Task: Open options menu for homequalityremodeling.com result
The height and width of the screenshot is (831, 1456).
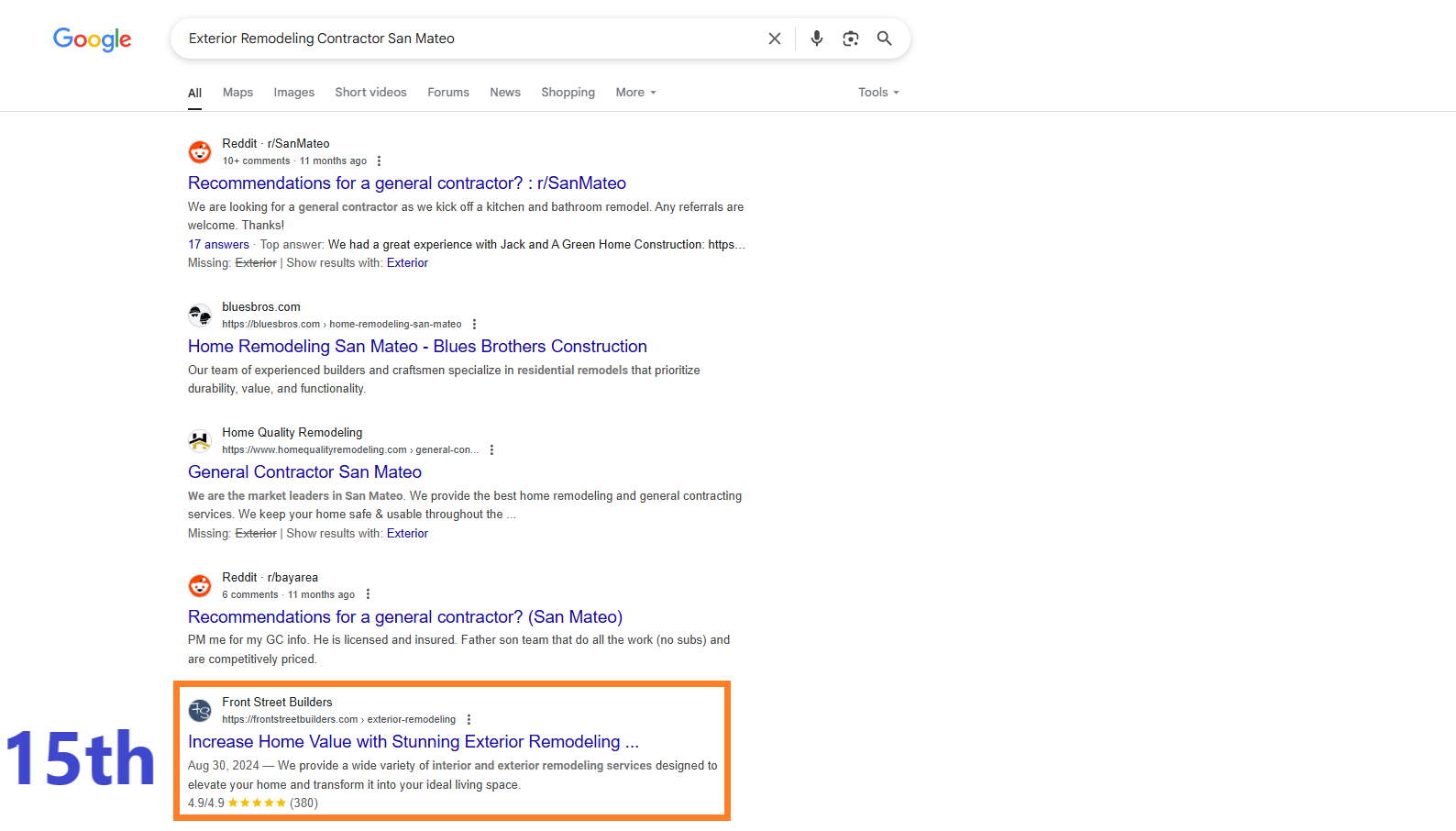Action: (491, 449)
